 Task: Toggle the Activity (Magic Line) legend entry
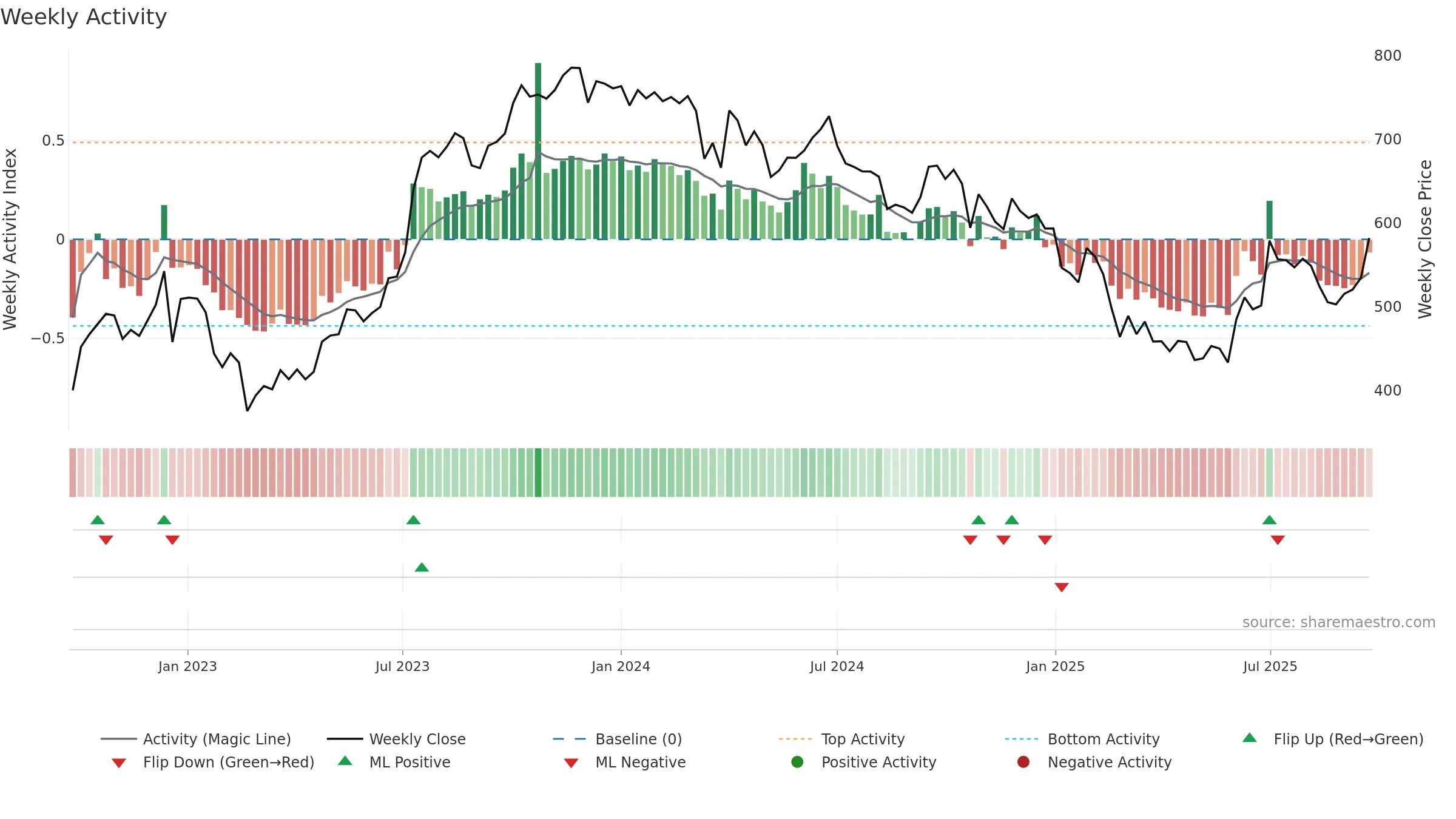click(196, 739)
